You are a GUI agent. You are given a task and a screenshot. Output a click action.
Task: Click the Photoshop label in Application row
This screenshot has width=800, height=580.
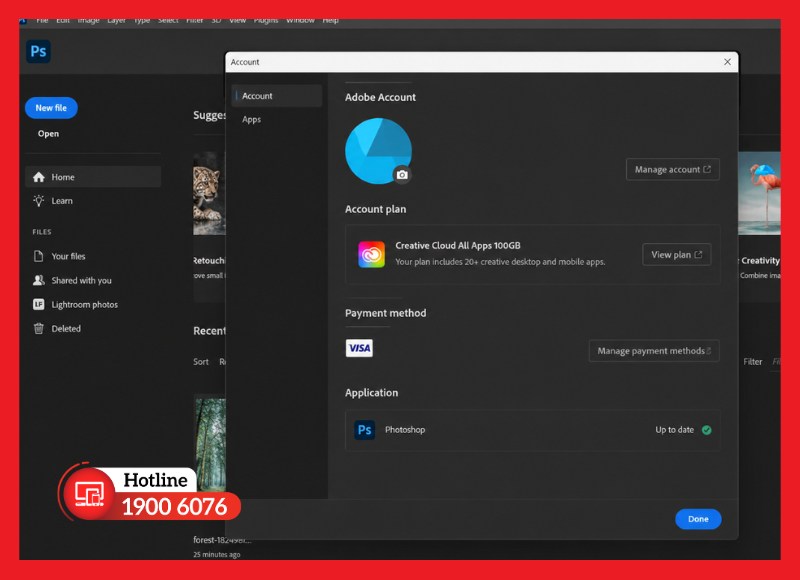pos(405,430)
